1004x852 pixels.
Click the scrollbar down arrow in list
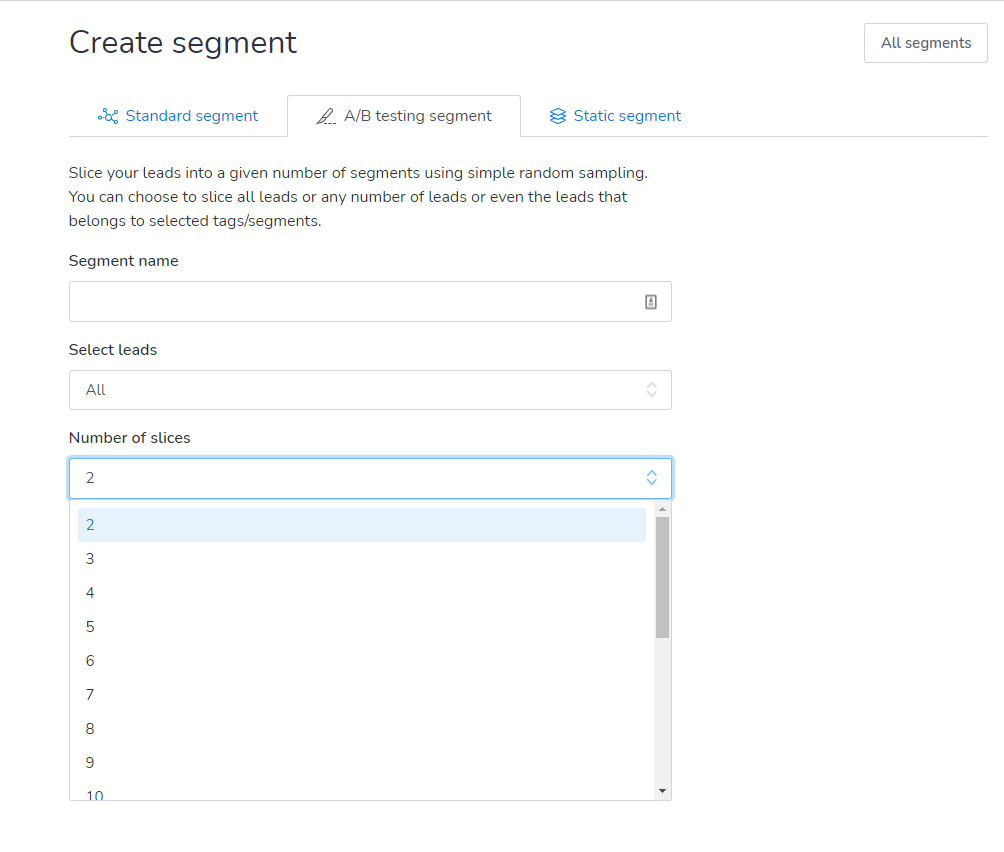point(662,790)
